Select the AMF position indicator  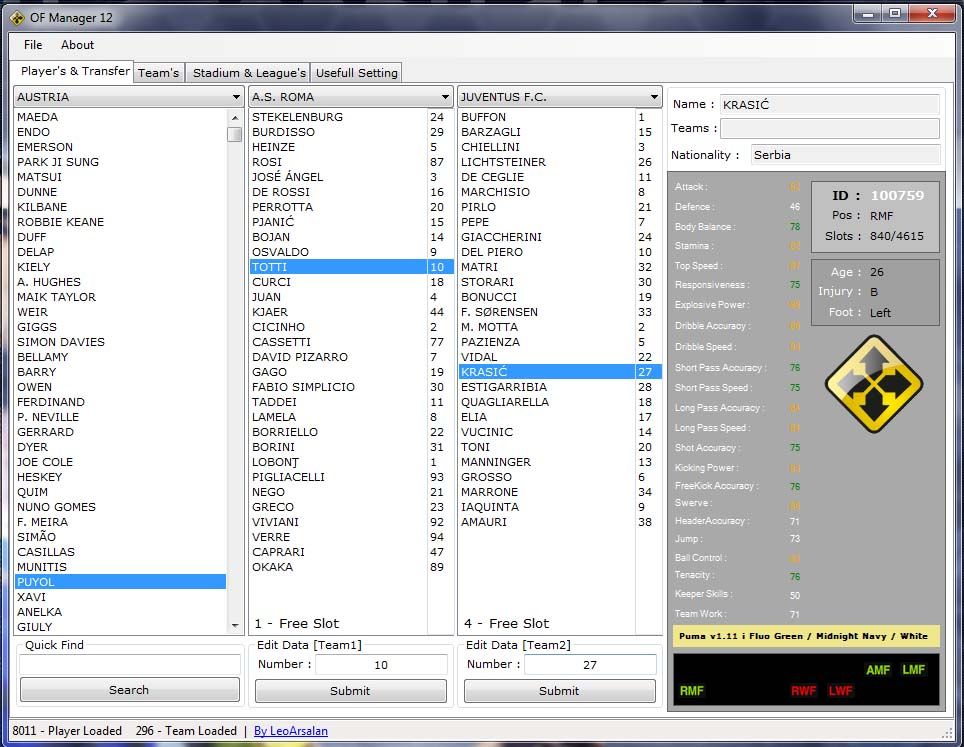(878, 670)
